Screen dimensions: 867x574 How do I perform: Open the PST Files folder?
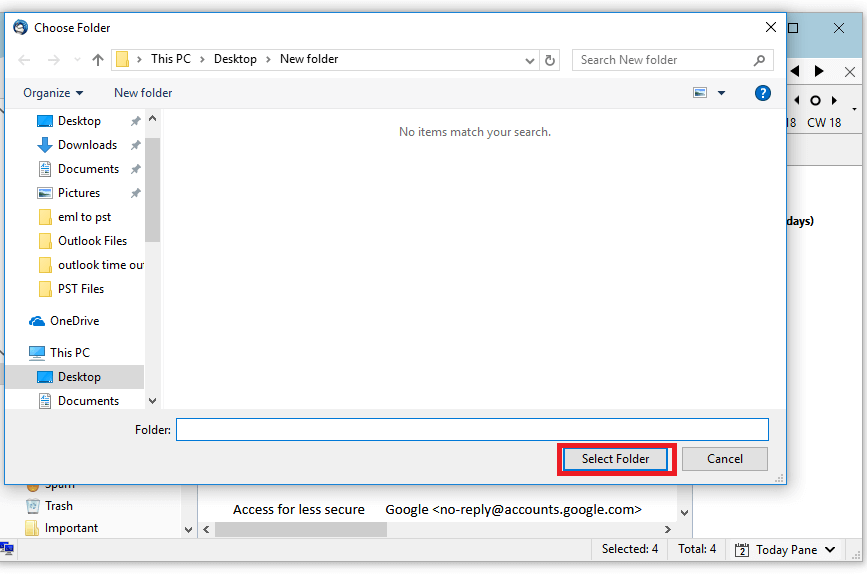tap(81, 289)
